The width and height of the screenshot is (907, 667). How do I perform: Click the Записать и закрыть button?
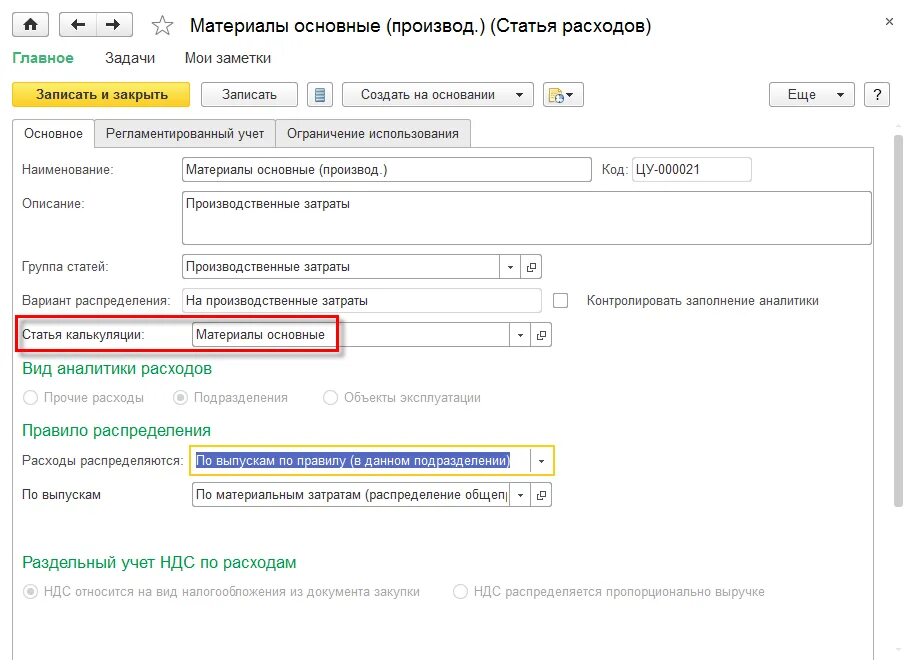click(101, 94)
